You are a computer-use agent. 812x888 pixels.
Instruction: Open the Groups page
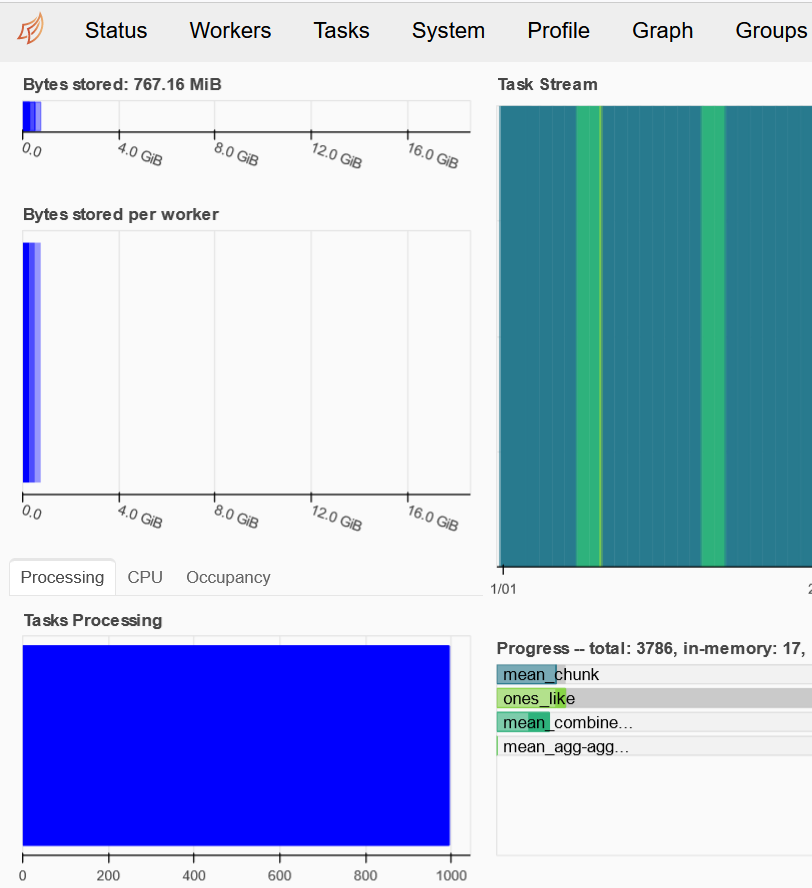pos(771,31)
